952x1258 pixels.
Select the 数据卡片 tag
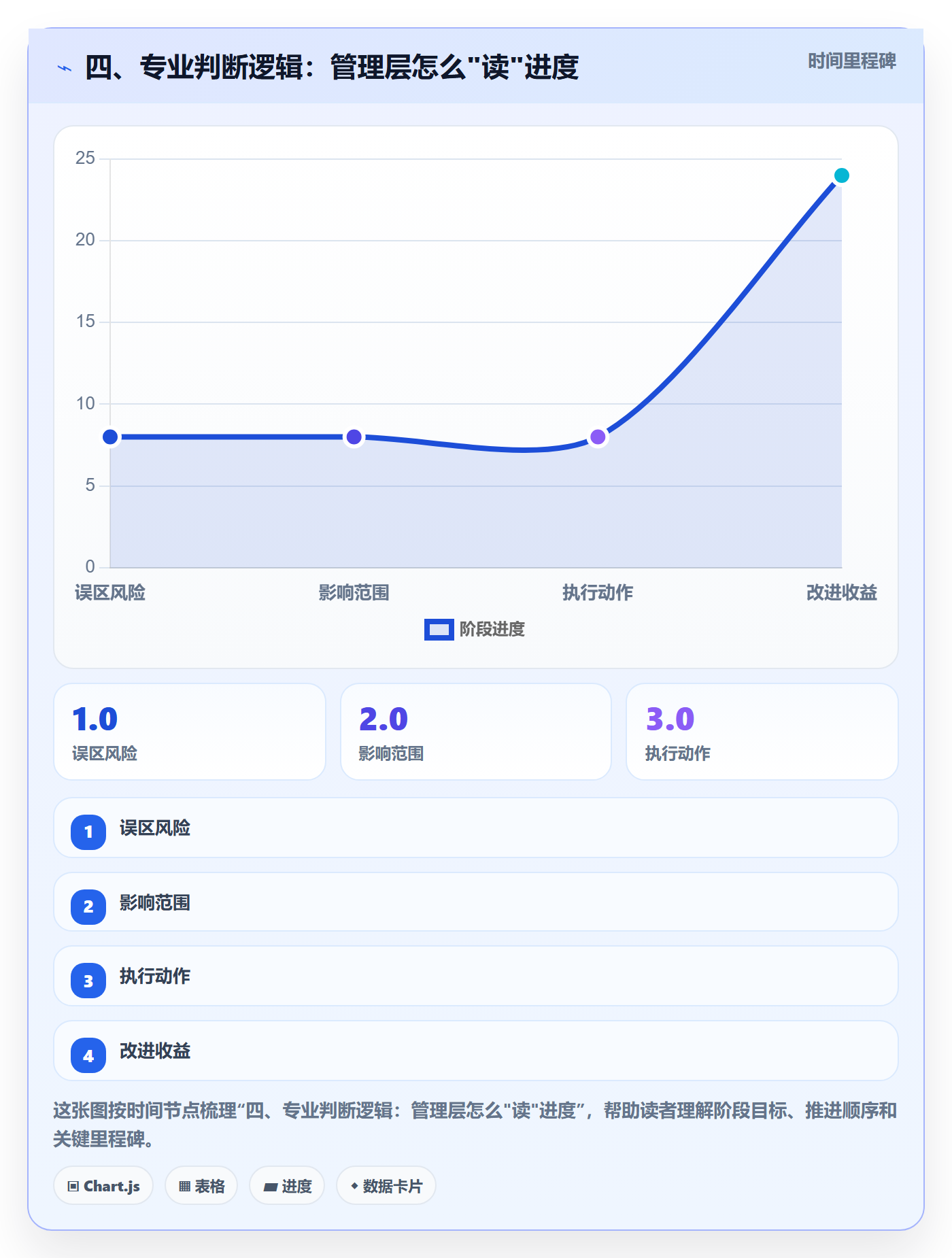[386, 1186]
